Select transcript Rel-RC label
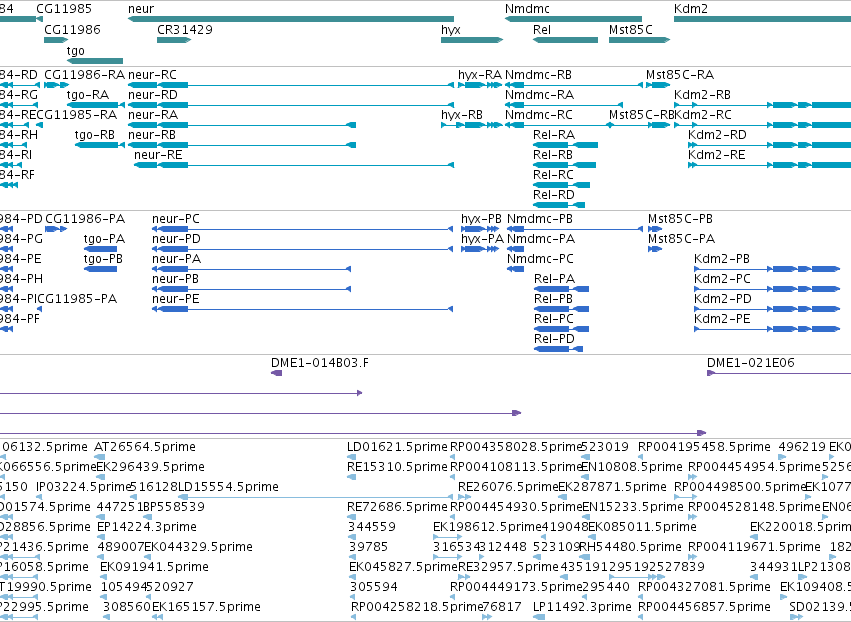 click(553, 175)
